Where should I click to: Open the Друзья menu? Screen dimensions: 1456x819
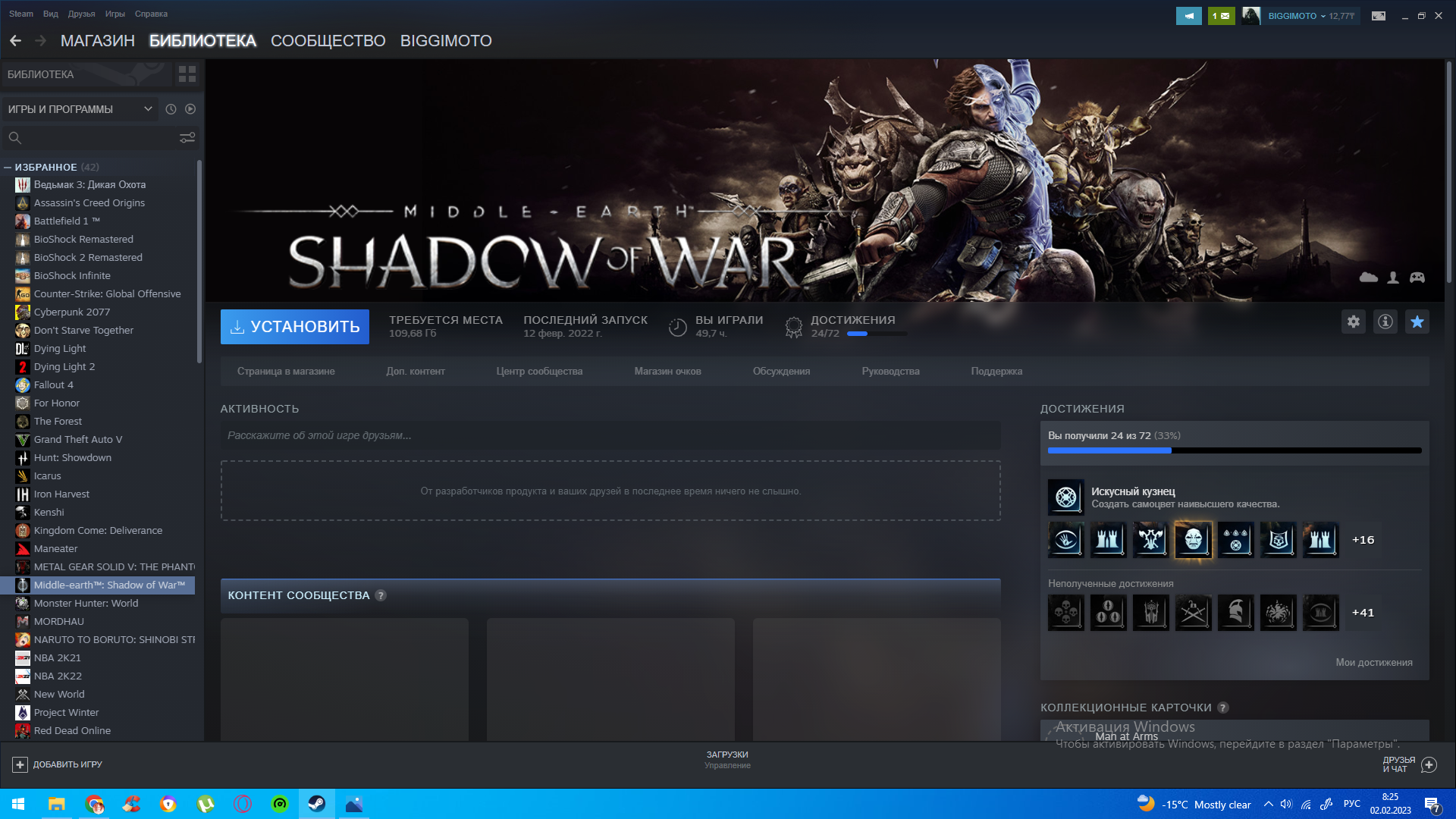82,14
